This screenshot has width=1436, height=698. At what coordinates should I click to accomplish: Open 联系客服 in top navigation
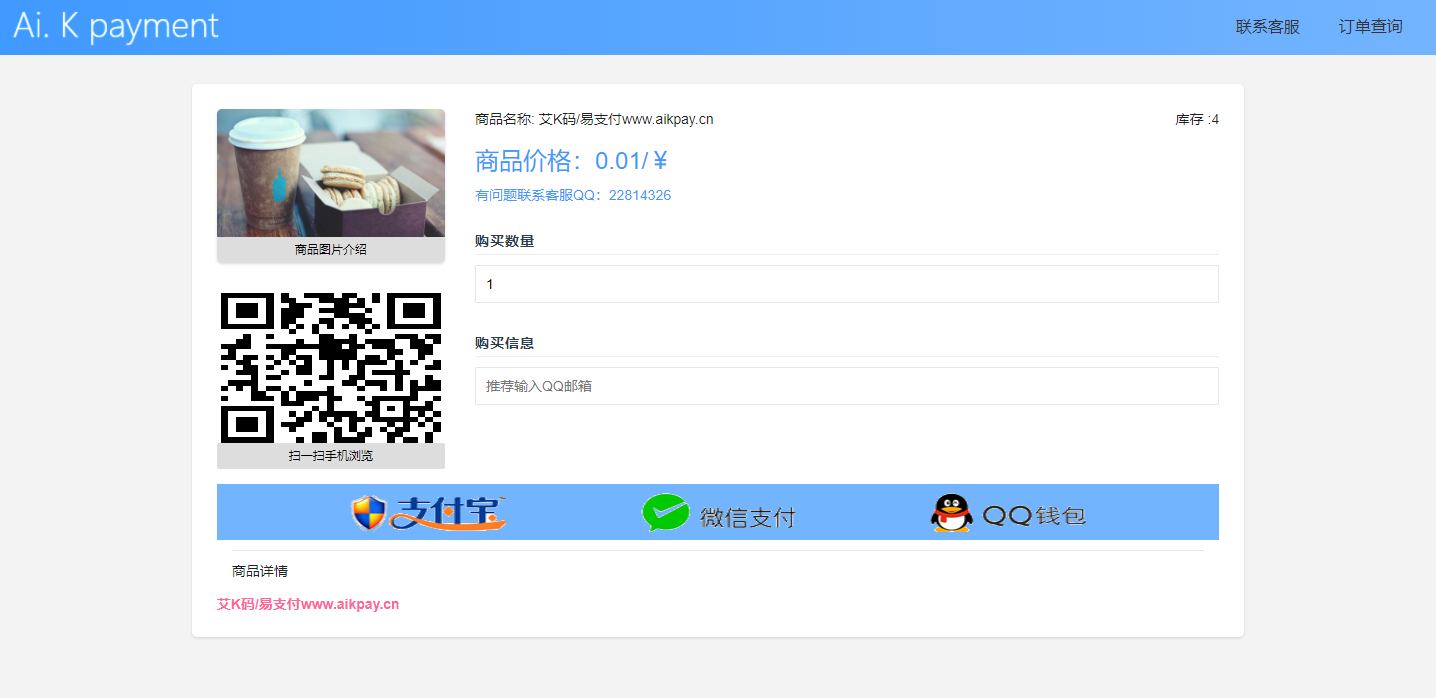1267,27
